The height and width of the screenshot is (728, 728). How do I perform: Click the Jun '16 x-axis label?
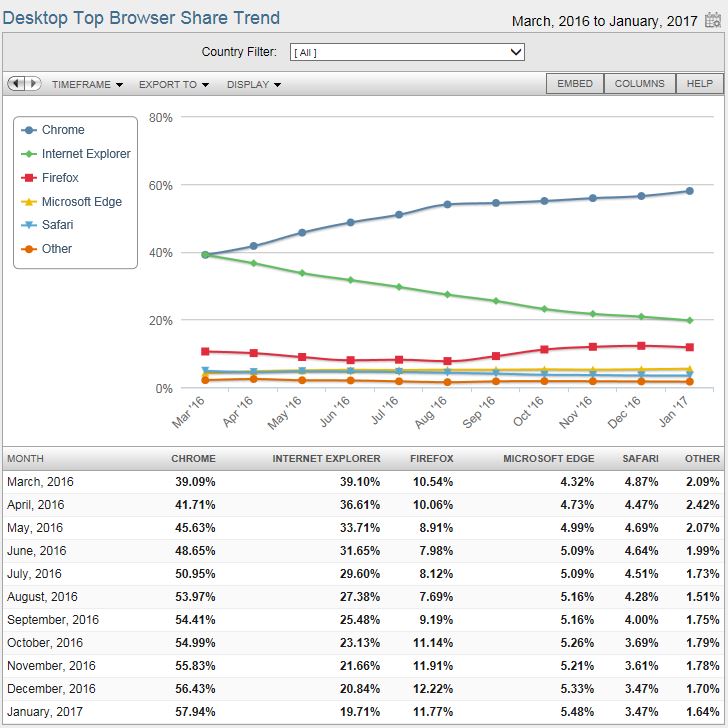(334, 411)
